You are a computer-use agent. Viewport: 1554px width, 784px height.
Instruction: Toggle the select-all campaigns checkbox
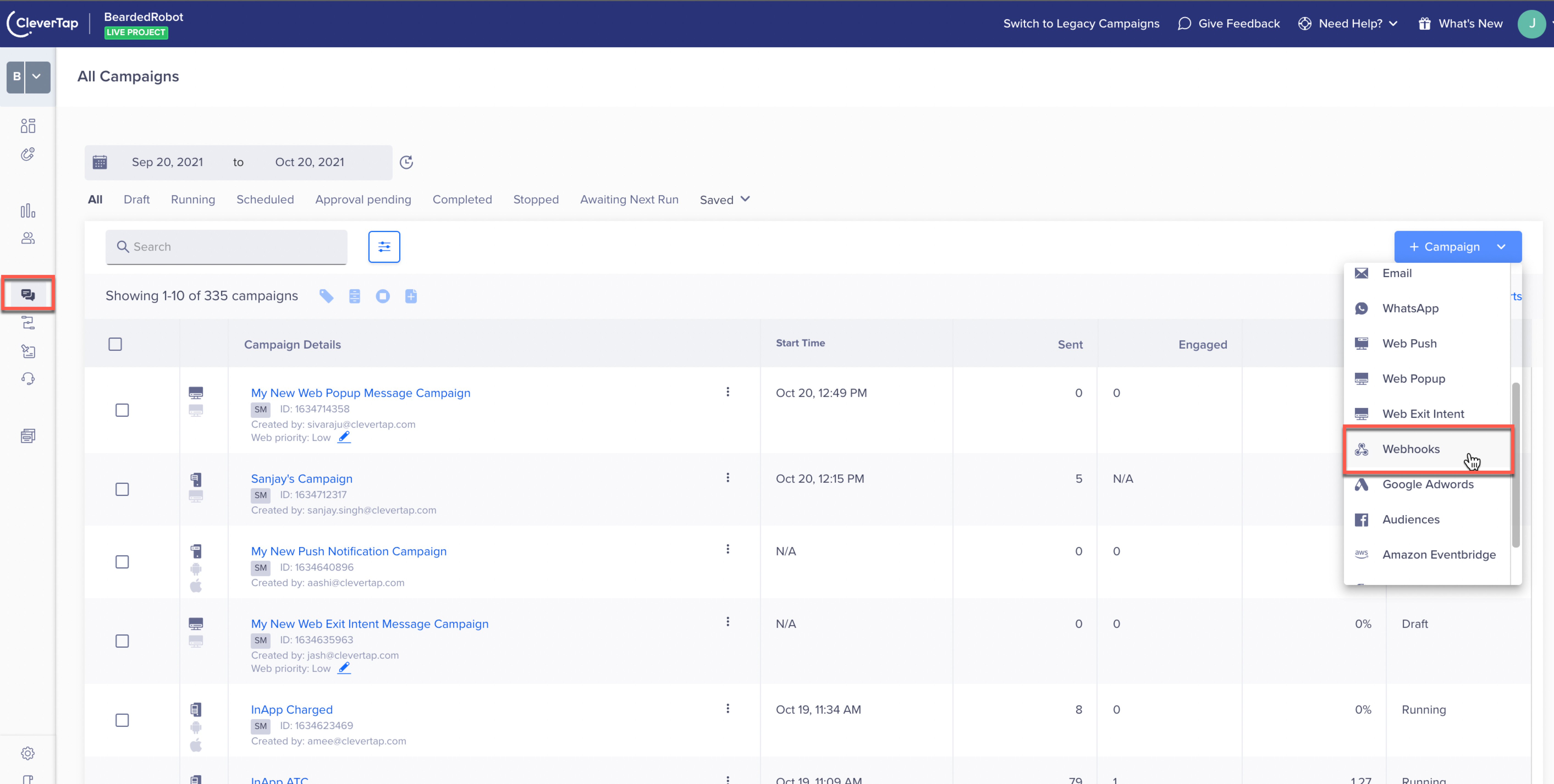(x=115, y=344)
